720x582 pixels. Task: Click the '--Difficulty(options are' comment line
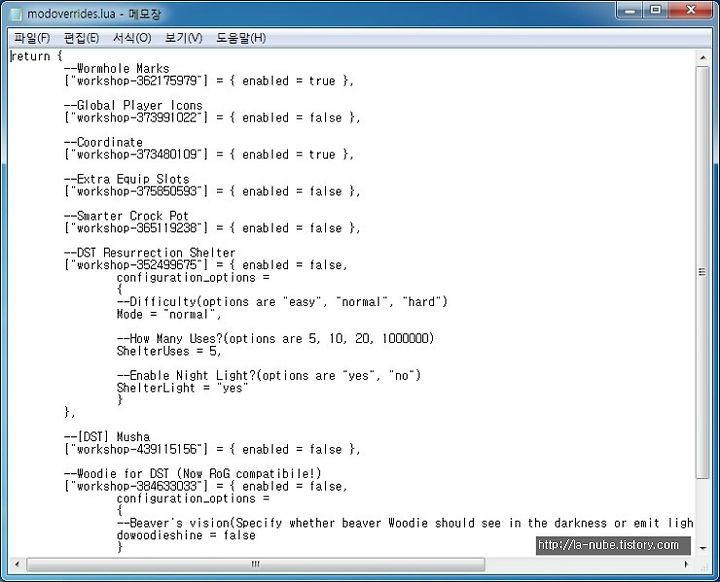click(x=282, y=302)
